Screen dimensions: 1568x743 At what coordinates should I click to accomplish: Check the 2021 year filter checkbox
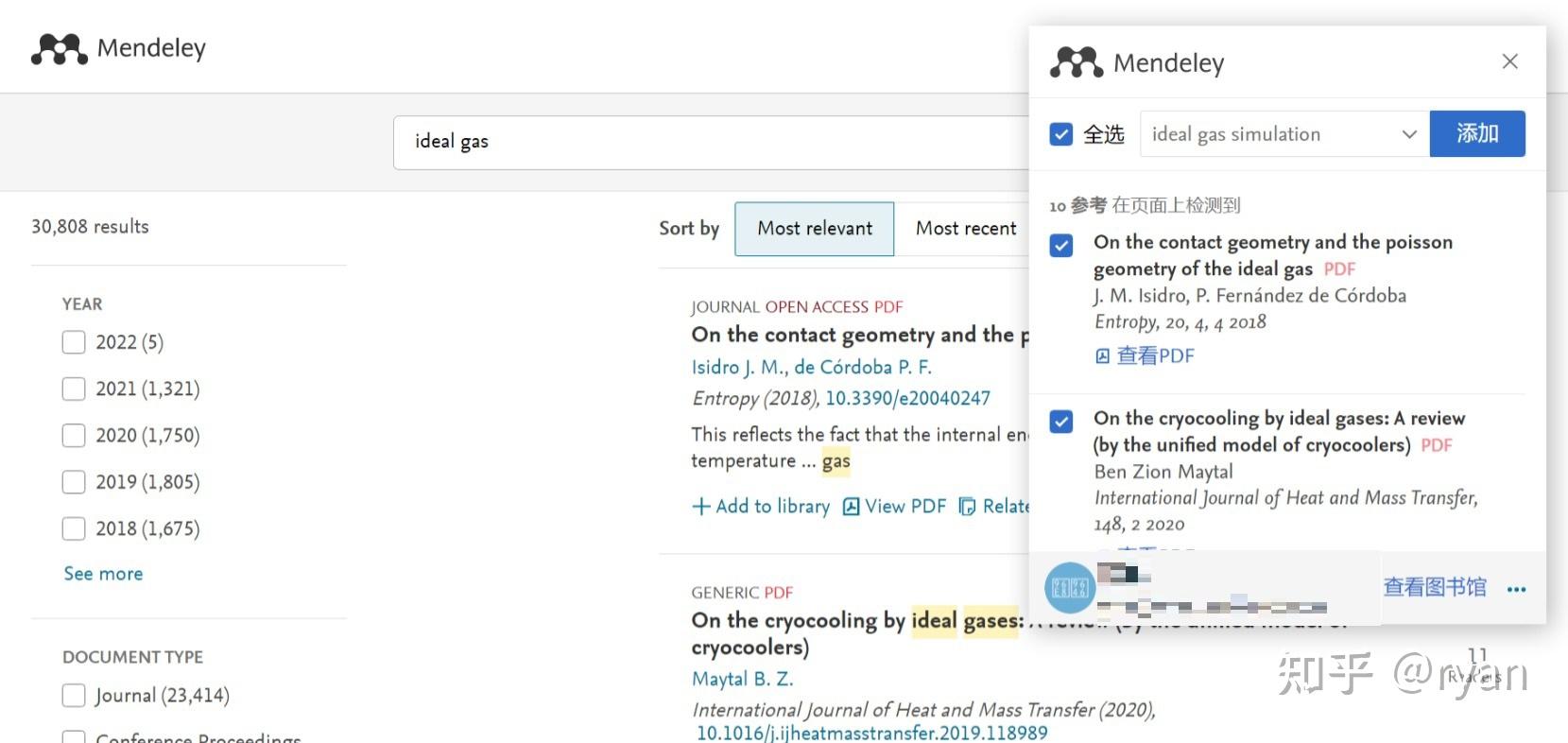coord(73,389)
